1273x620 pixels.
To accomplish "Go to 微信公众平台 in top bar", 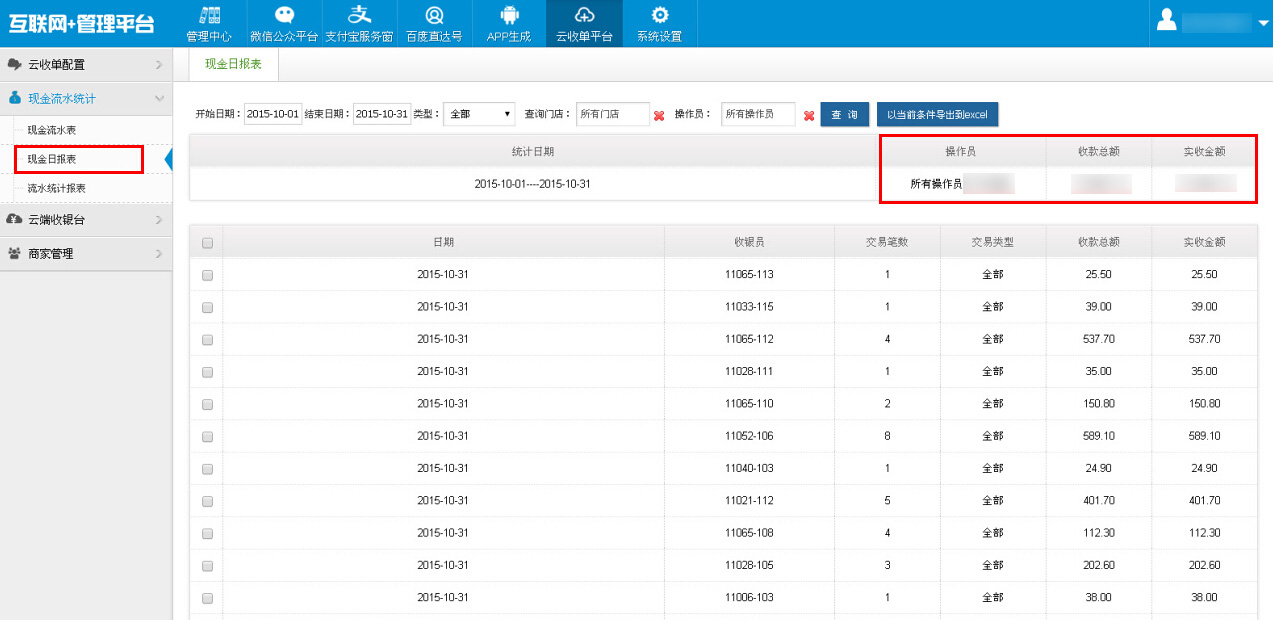I will pyautogui.click(x=284, y=23).
